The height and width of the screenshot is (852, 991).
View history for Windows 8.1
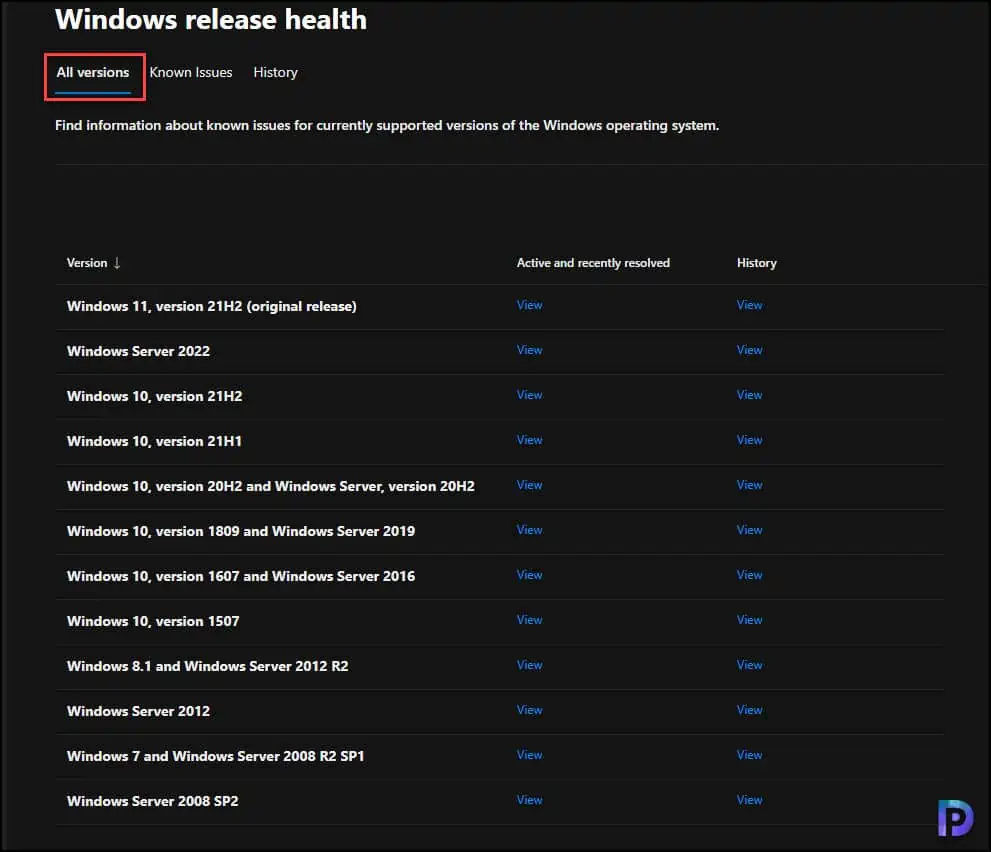point(750,665)
